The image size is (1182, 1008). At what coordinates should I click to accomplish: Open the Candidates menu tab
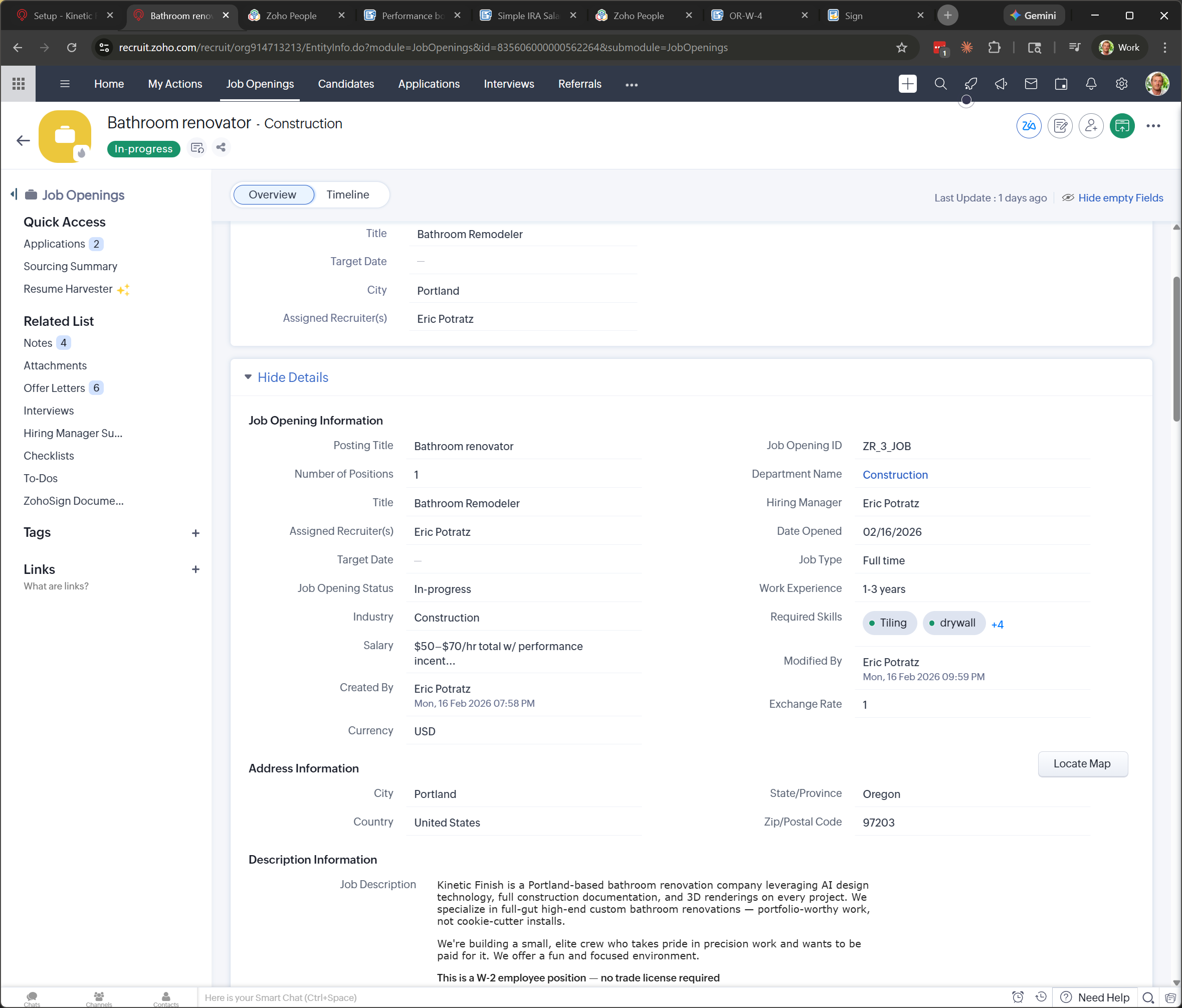click(346, 84)
